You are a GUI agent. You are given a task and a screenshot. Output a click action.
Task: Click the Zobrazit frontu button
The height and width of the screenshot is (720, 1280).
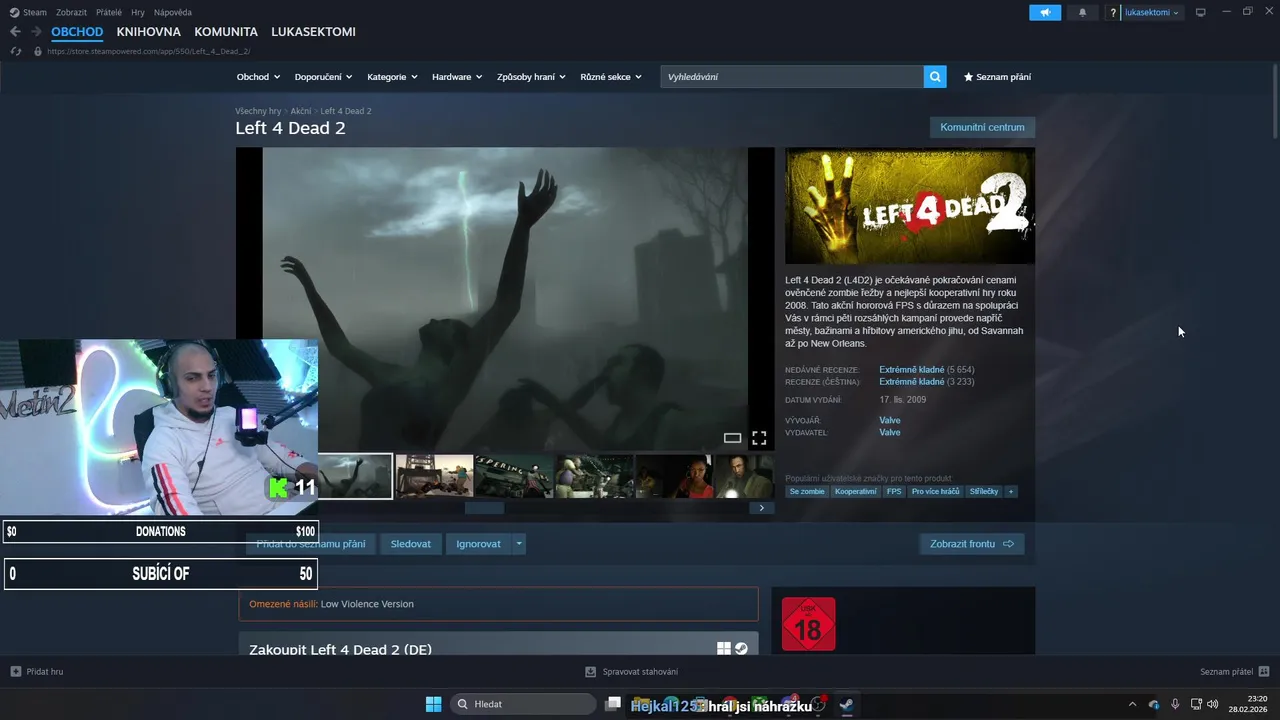(971, 544)
